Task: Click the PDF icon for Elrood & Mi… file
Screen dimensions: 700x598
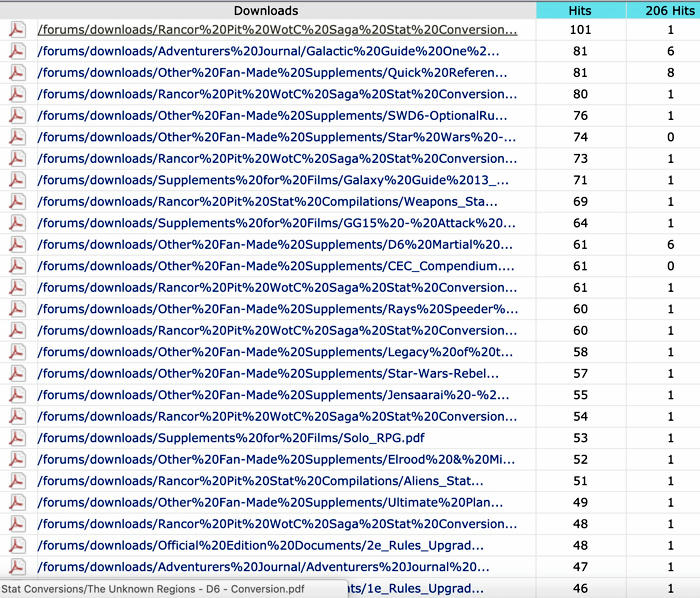Action: click(x=17, y=459)
